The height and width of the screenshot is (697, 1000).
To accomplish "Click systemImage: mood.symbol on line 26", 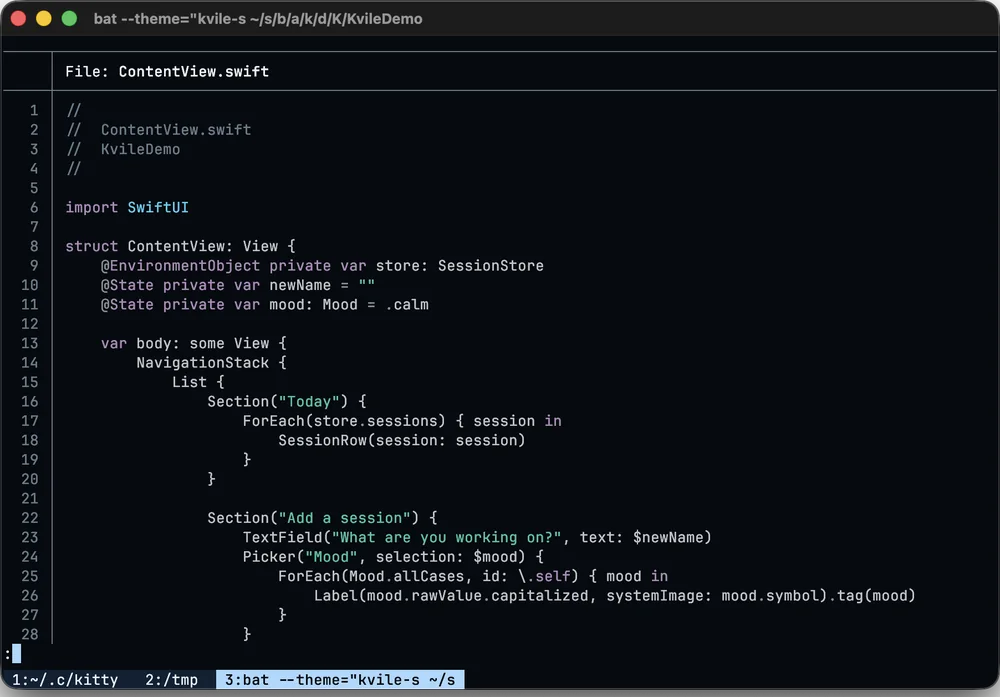I will tap(712, 596).
